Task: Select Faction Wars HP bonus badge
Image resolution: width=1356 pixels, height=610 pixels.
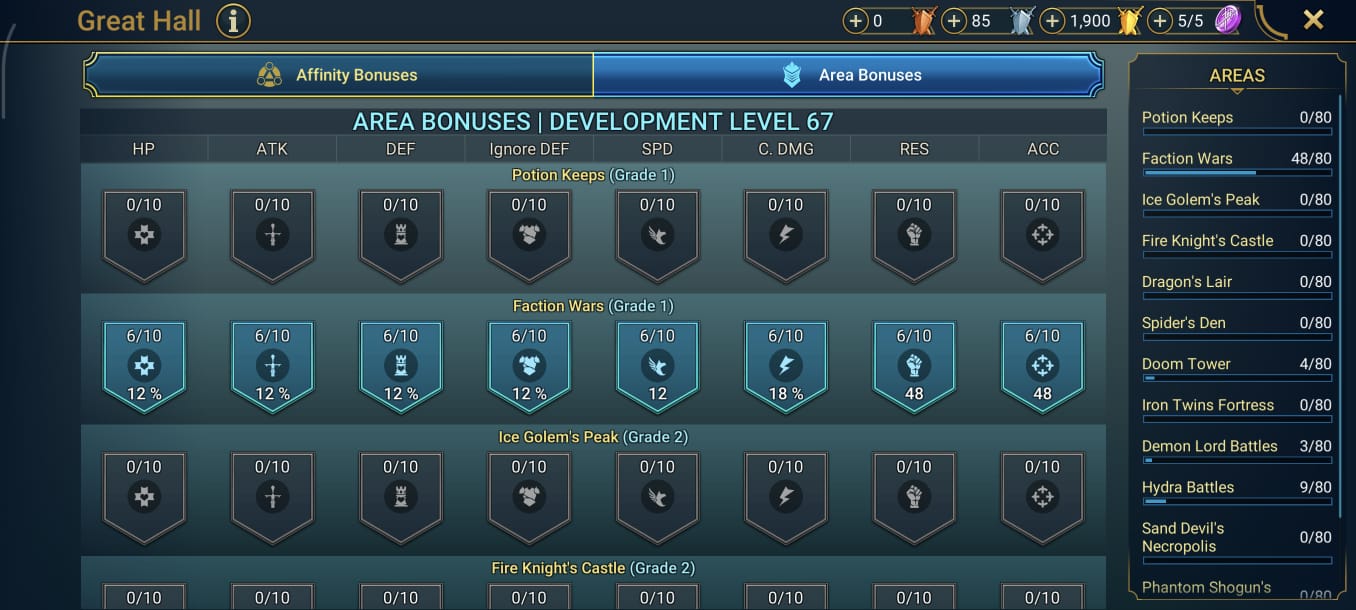Action: pos(144,366)
